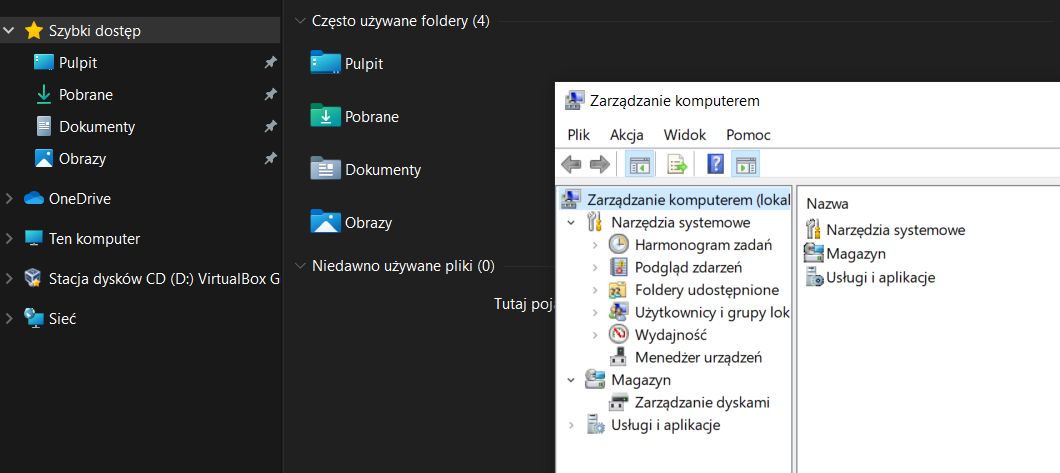
Task: Collapse the Często używane foldery group
Action: (x=300, y=21)
